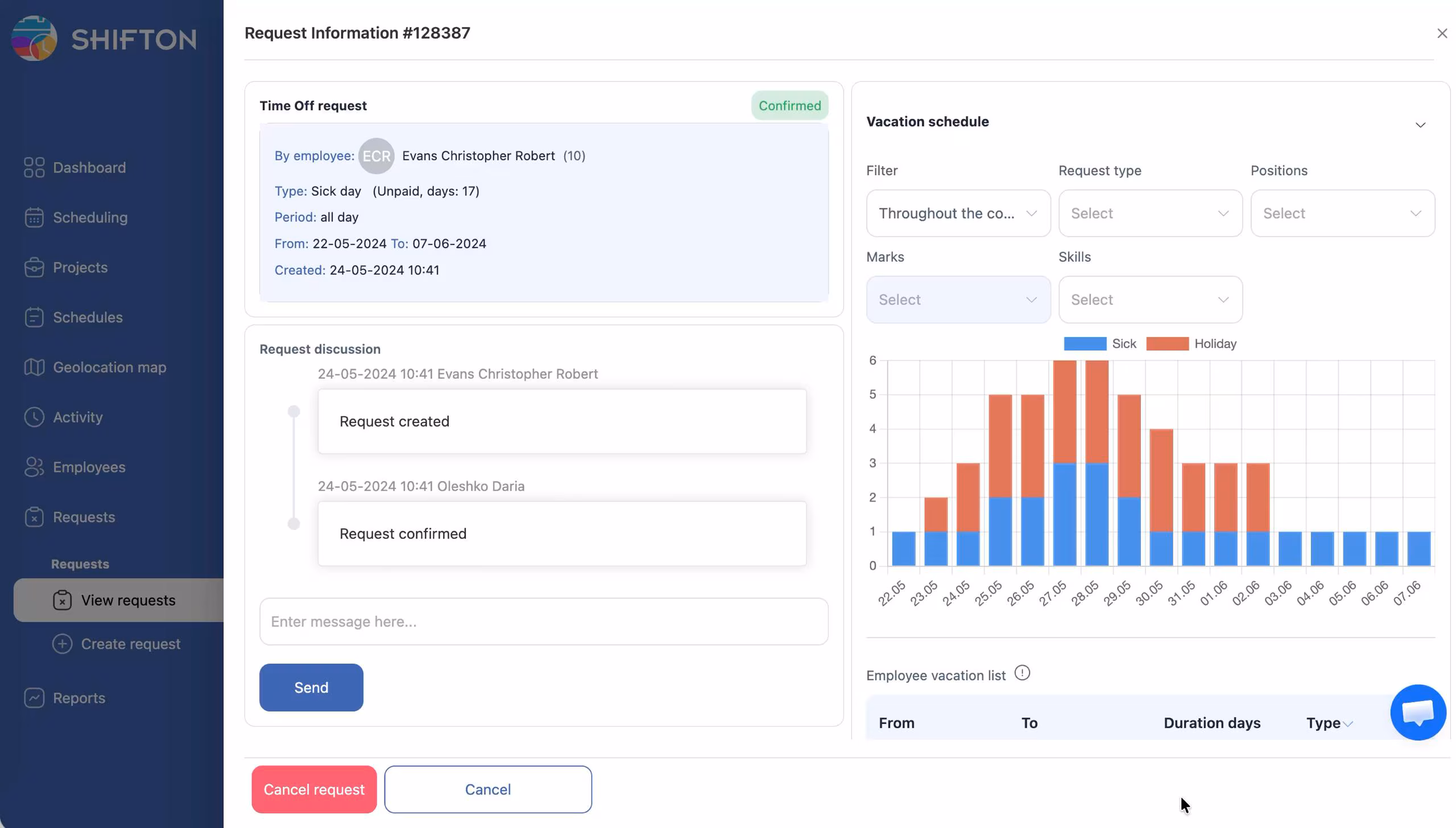Click info icon beside Employee vacation list
The height and width of the screenshot is (828, 1456).
1022,673
